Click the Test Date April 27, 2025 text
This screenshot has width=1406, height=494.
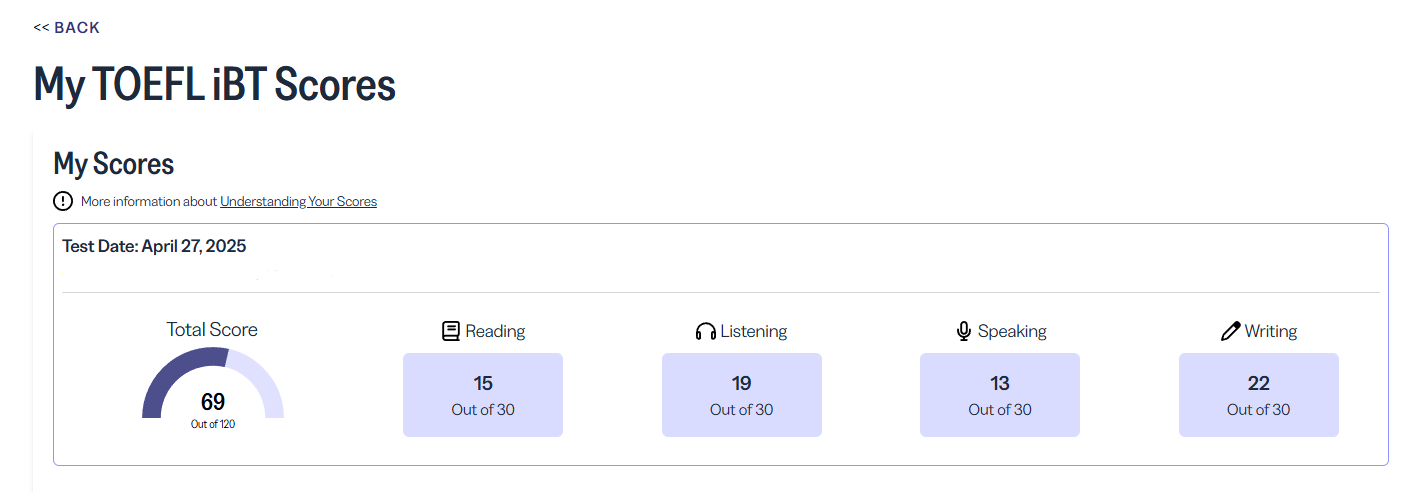[154, 246]
